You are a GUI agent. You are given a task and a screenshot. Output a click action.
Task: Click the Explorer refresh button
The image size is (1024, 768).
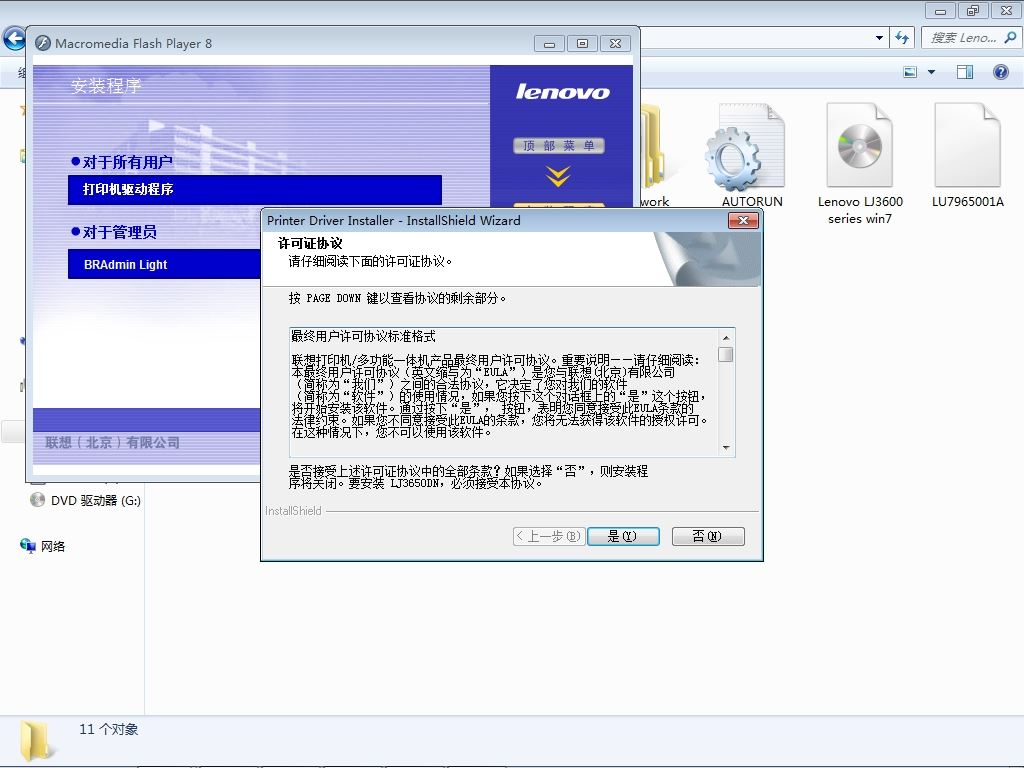pyautogui.click(x=902, y=38)
